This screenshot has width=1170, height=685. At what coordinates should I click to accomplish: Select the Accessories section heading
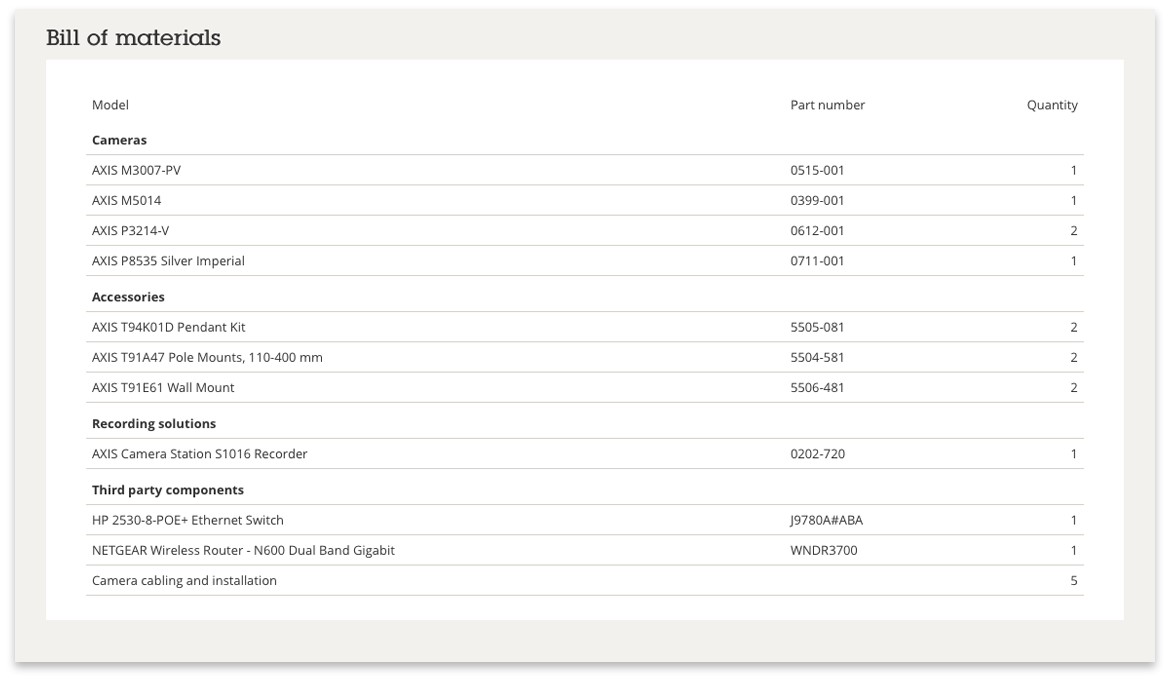click(128, 297)
